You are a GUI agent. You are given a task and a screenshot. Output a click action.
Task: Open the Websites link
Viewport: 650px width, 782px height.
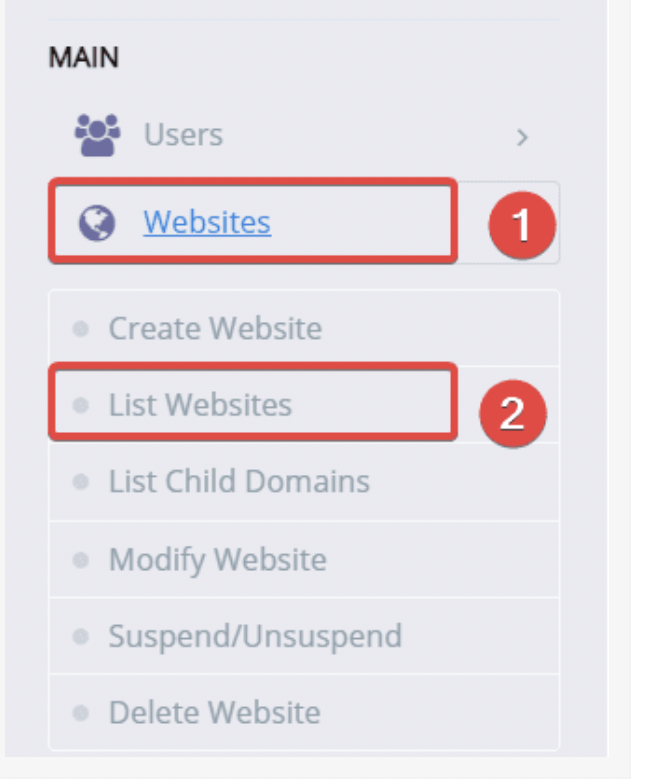(x=207, y=222)
